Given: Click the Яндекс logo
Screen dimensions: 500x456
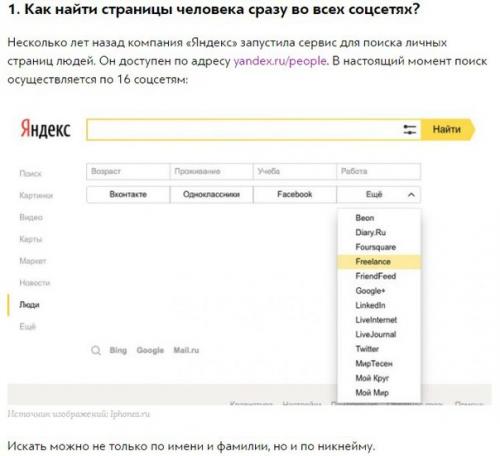Looking at the screenshot, I should (46, 129).
